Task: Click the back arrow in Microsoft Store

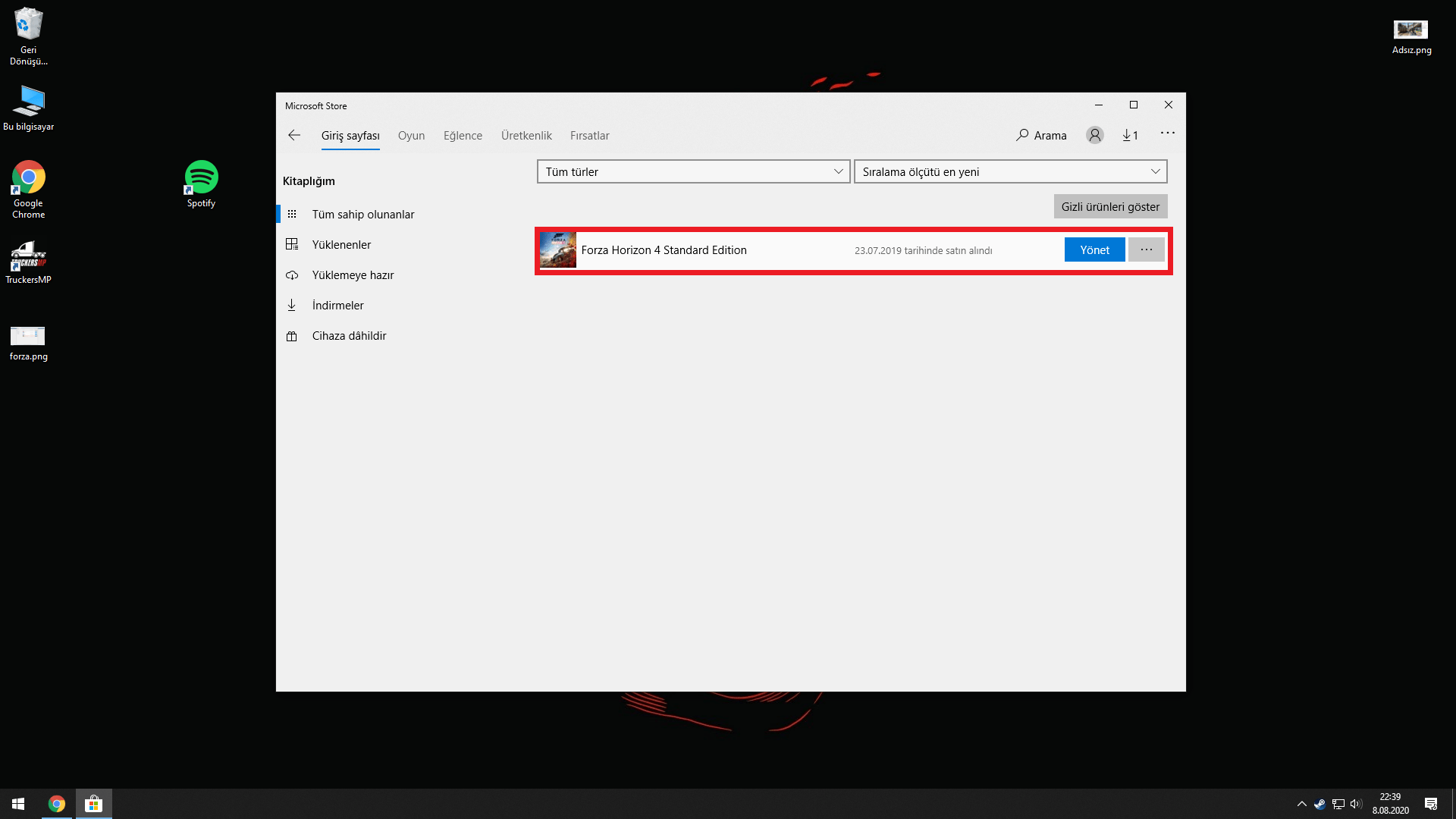Action: [294, 135]
